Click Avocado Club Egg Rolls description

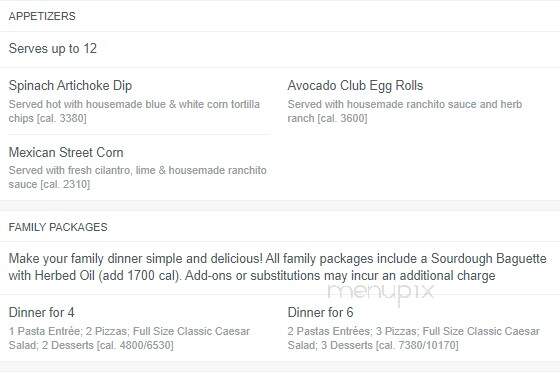tap(405, 111)
